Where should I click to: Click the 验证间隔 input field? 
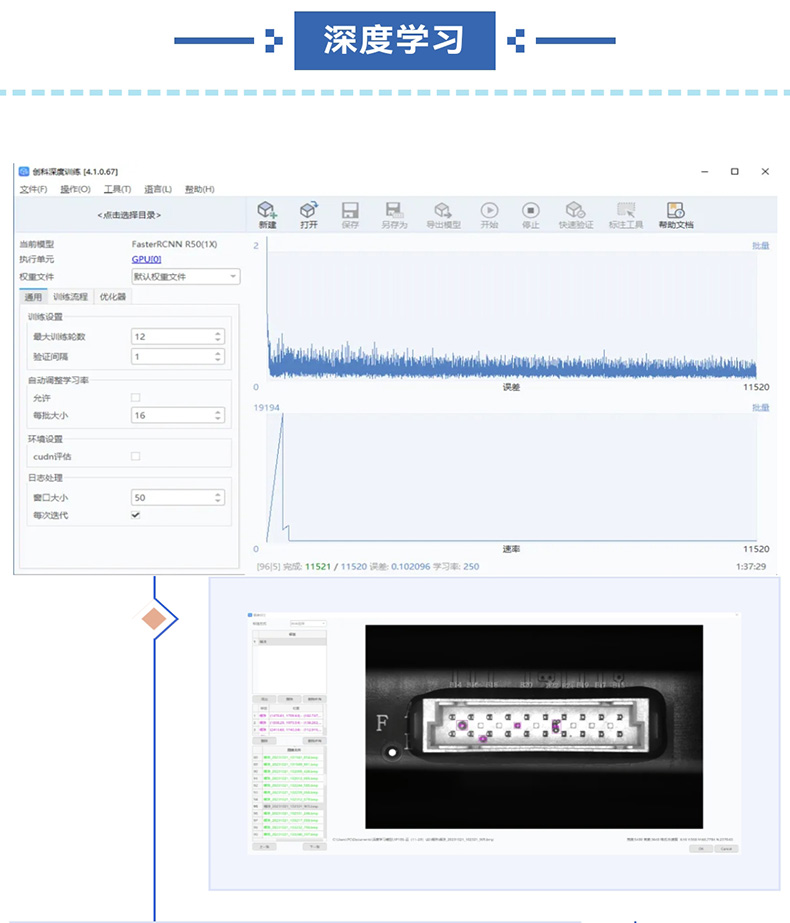177,357
